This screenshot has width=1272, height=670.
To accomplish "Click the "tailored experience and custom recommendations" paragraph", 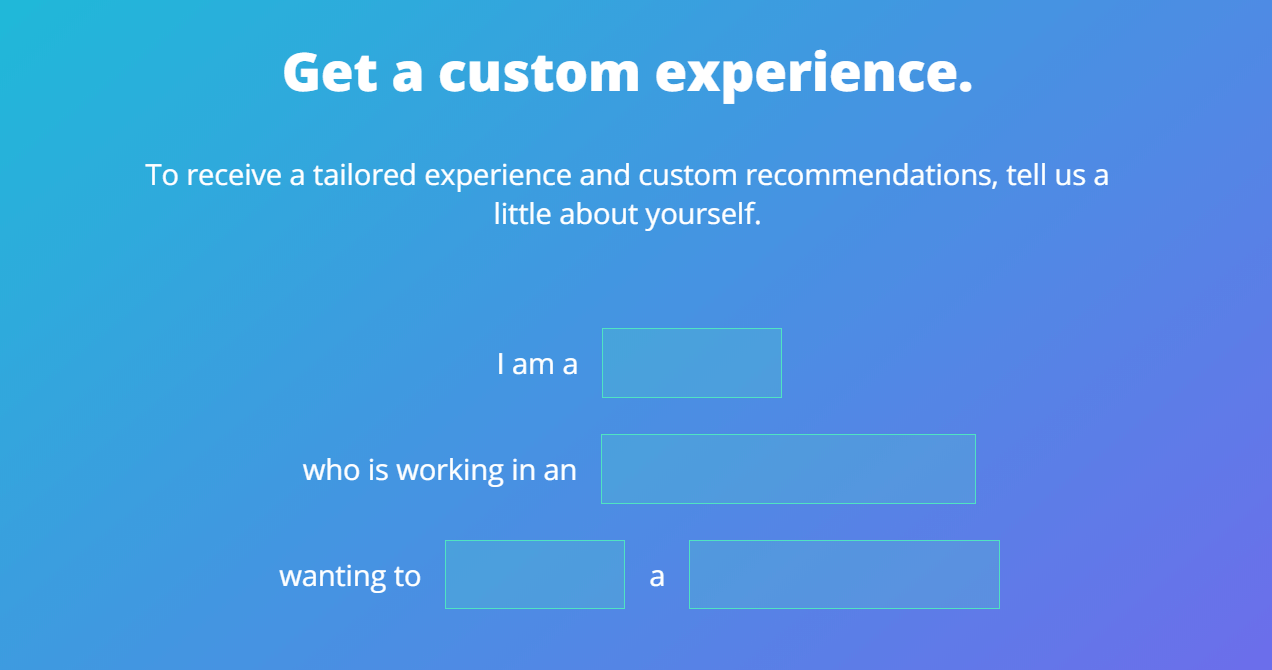I will [x=628, y=194].
